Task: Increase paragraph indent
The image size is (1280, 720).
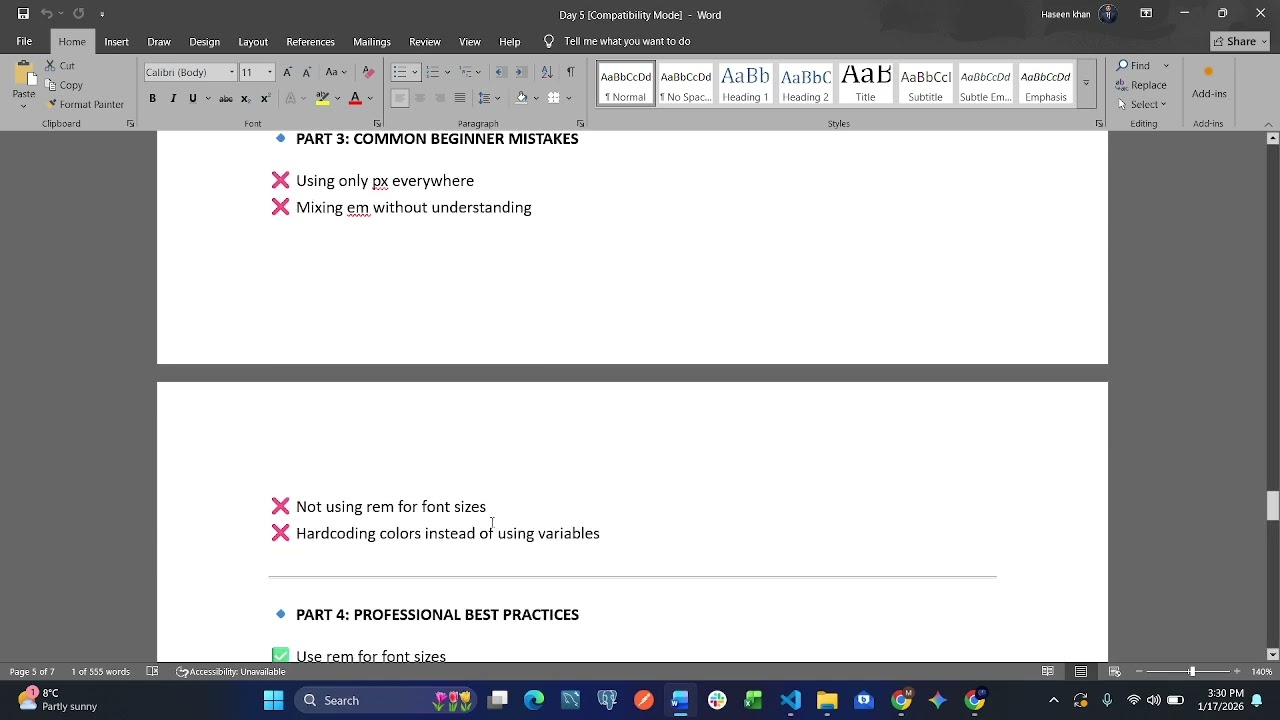Action: 523,72
